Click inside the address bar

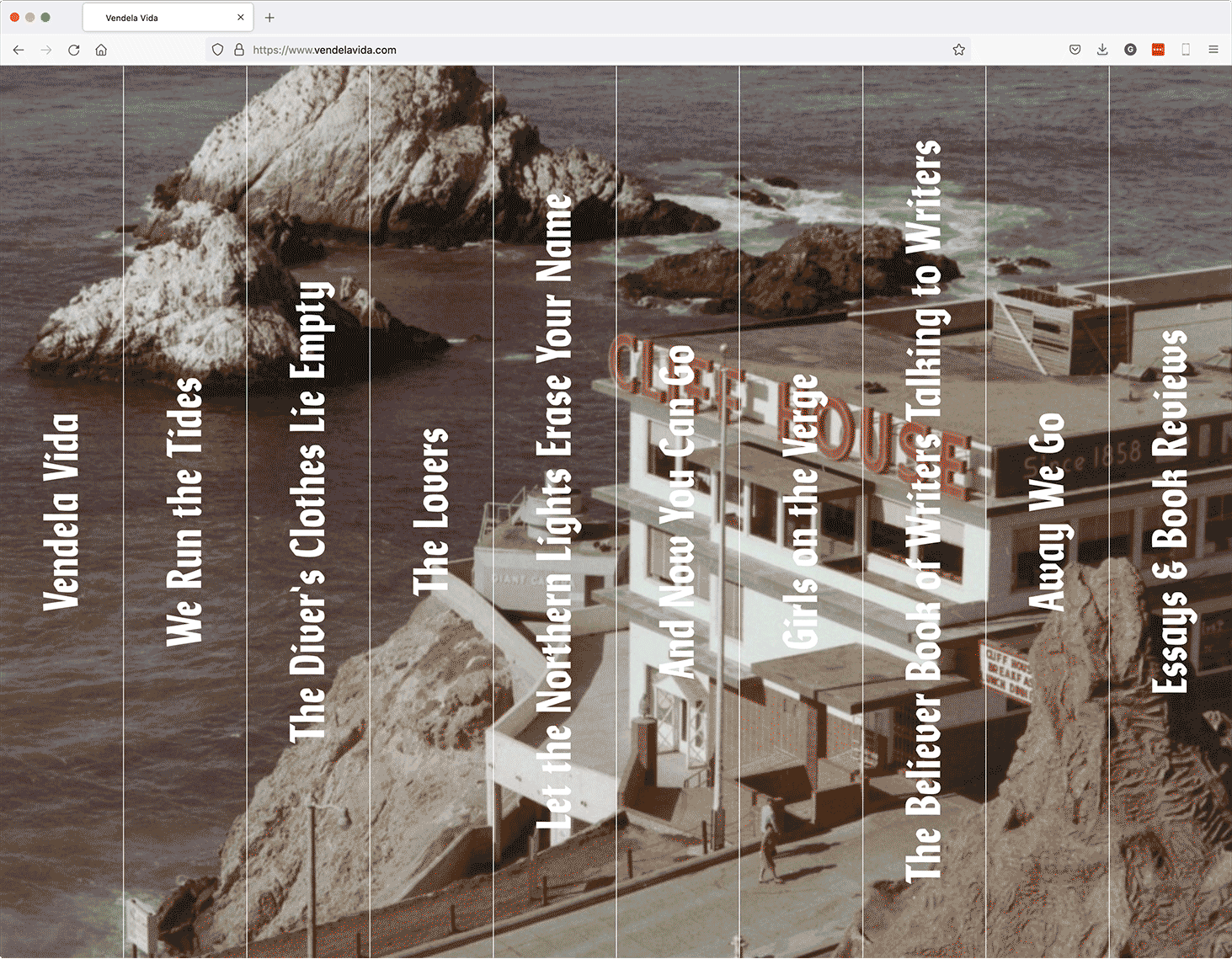pyautogui.click(x=505, y=50)
